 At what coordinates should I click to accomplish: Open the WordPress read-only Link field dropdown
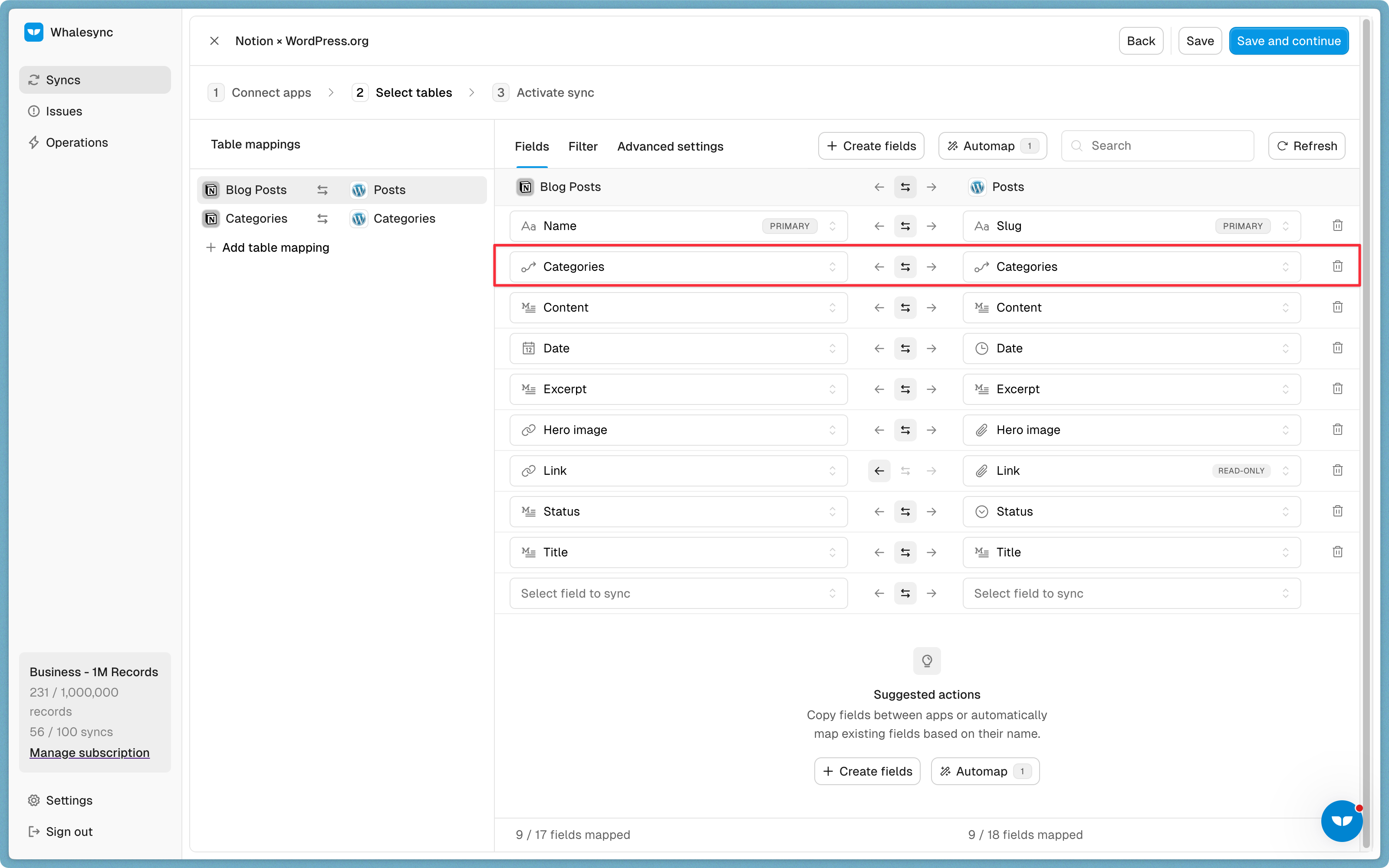pos(1131,471)
